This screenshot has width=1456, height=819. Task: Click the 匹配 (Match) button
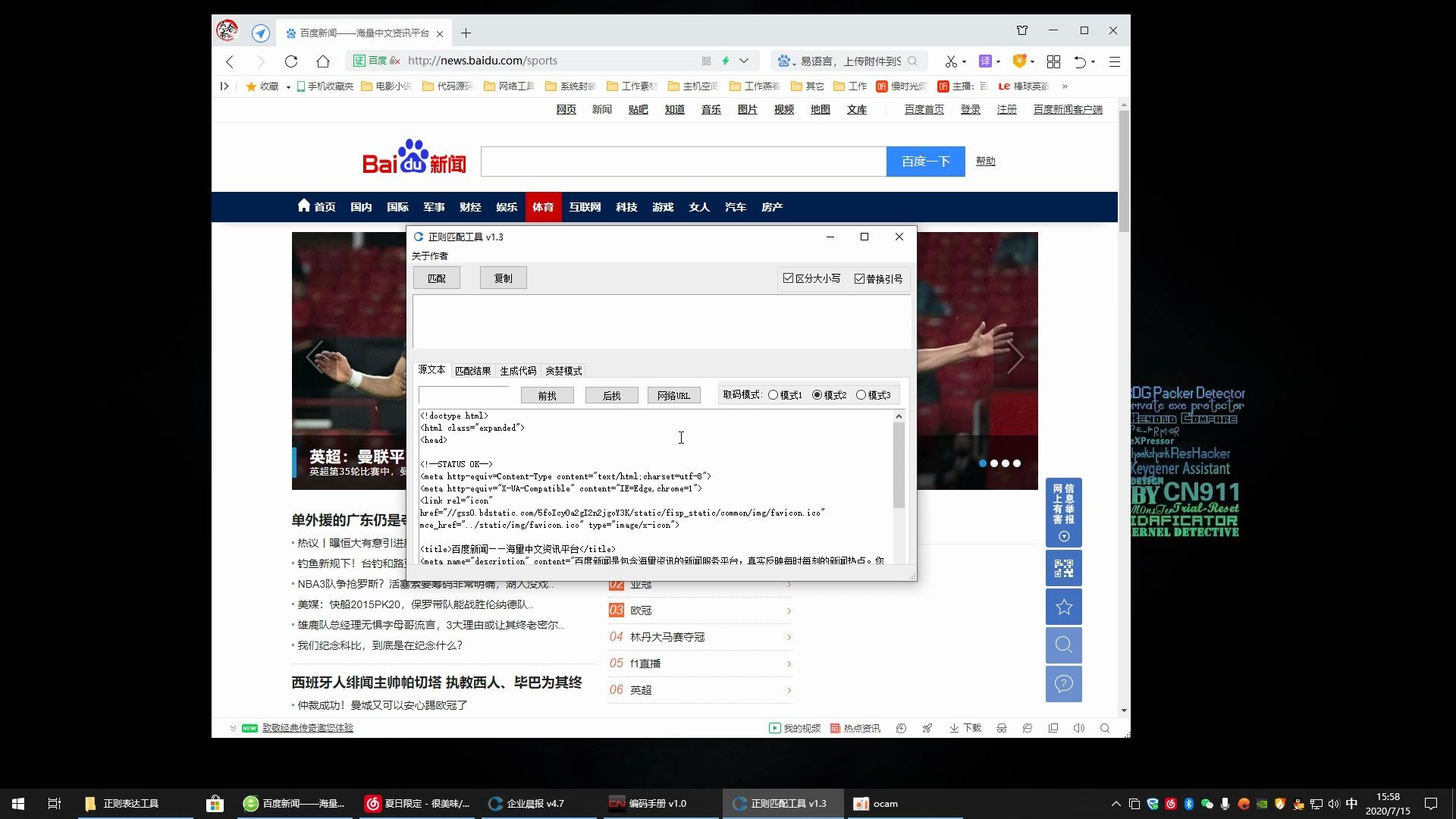(436, 278)
